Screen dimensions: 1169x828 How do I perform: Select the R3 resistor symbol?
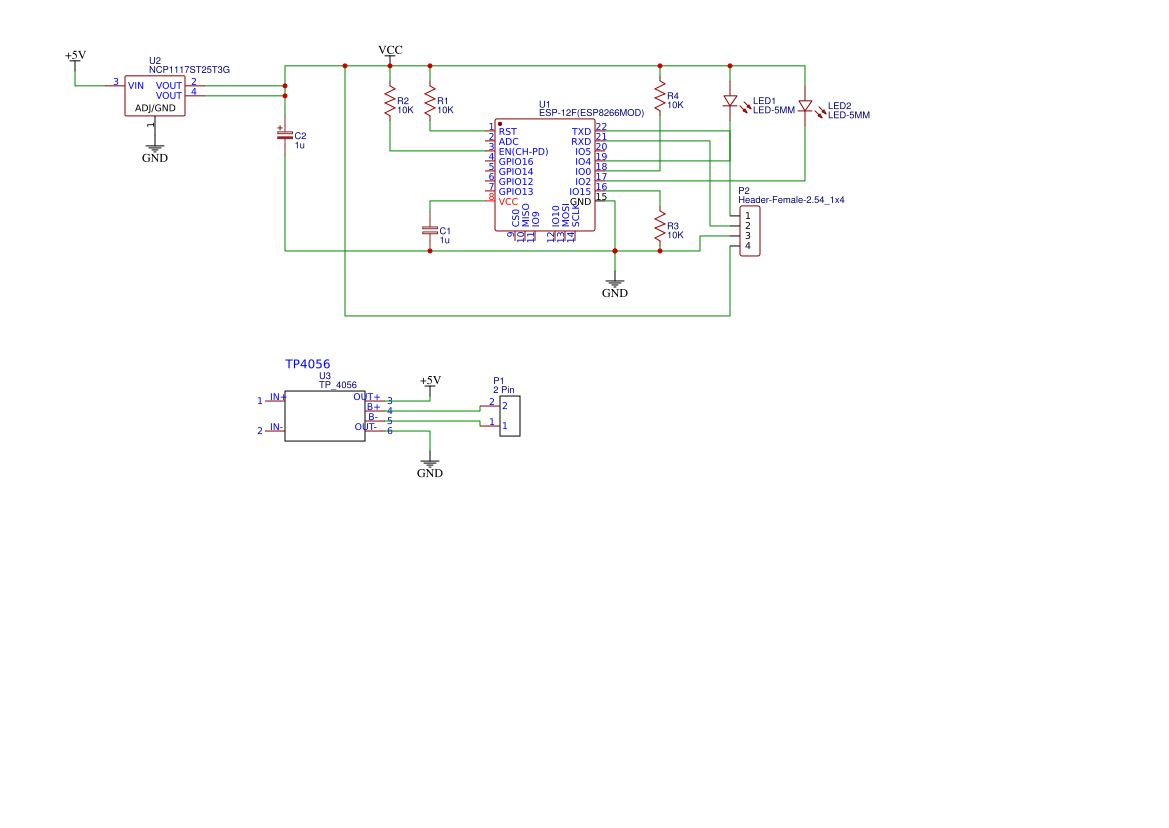660,227
